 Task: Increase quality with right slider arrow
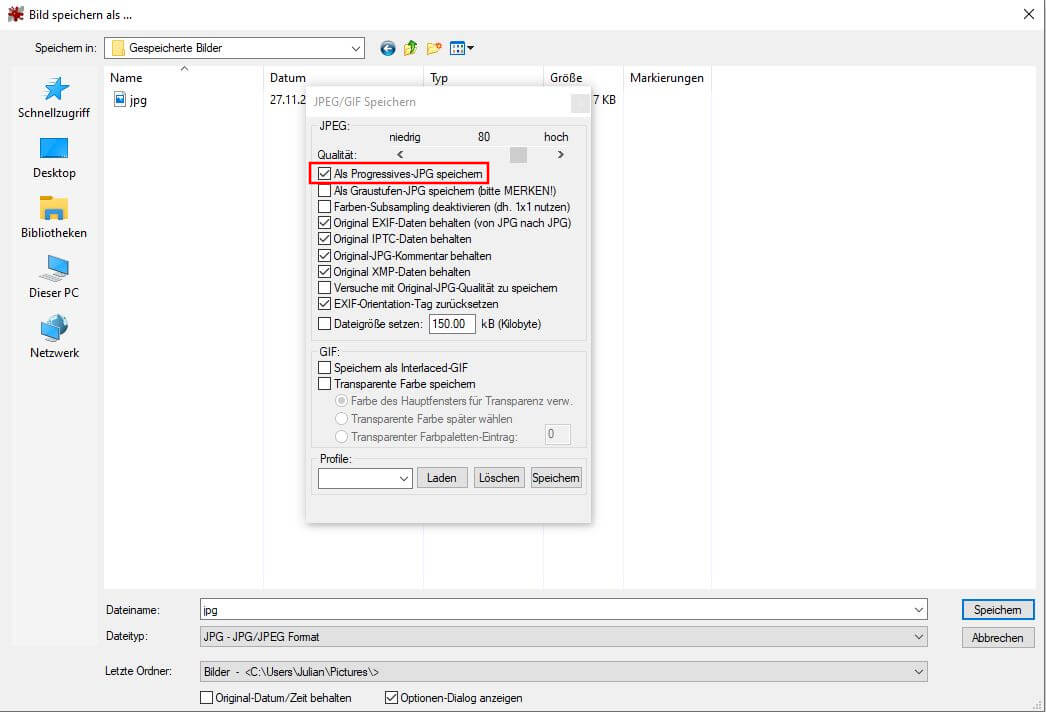561,155
